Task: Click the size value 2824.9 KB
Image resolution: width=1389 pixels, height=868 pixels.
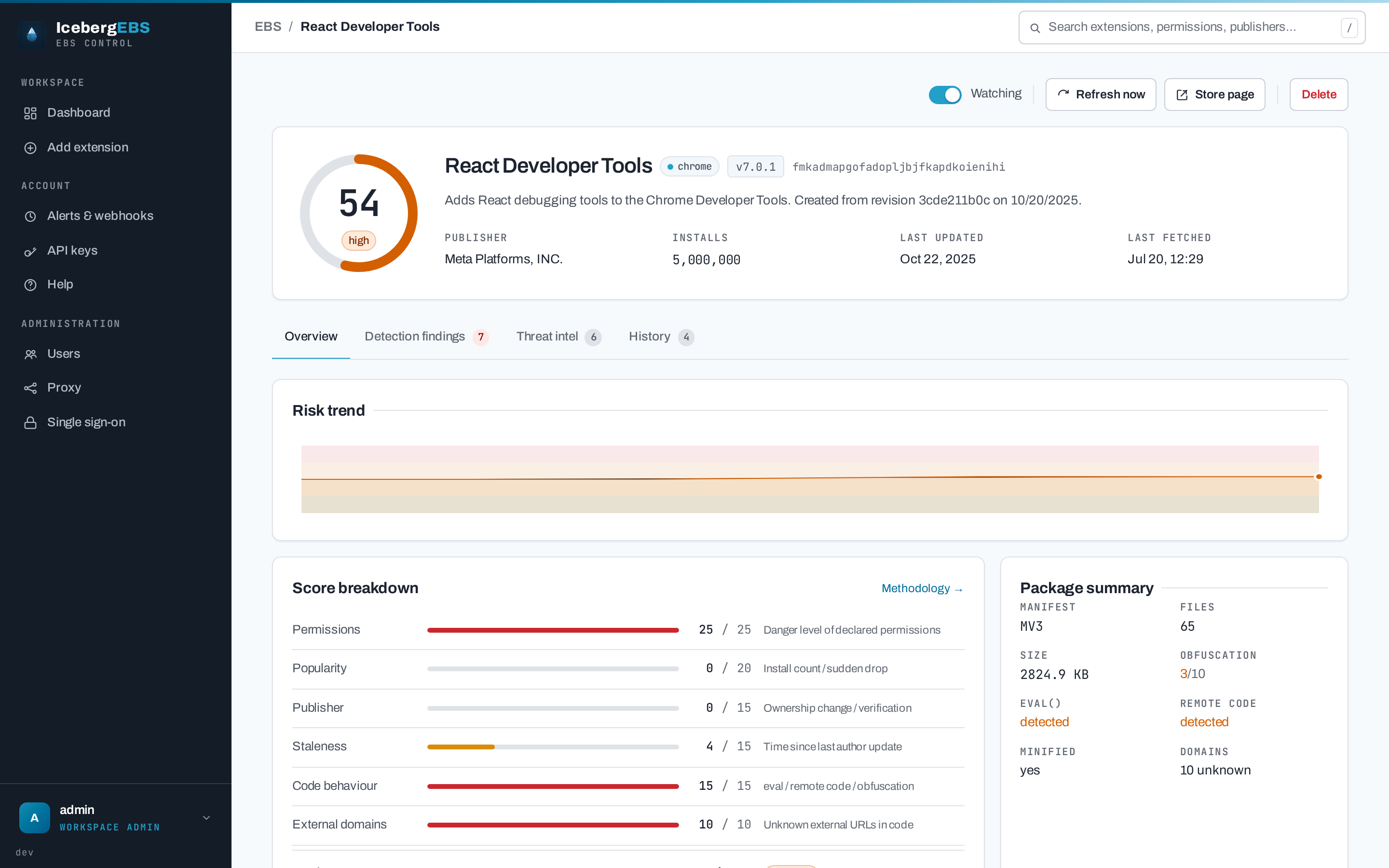Action: tap(1054, 675)
